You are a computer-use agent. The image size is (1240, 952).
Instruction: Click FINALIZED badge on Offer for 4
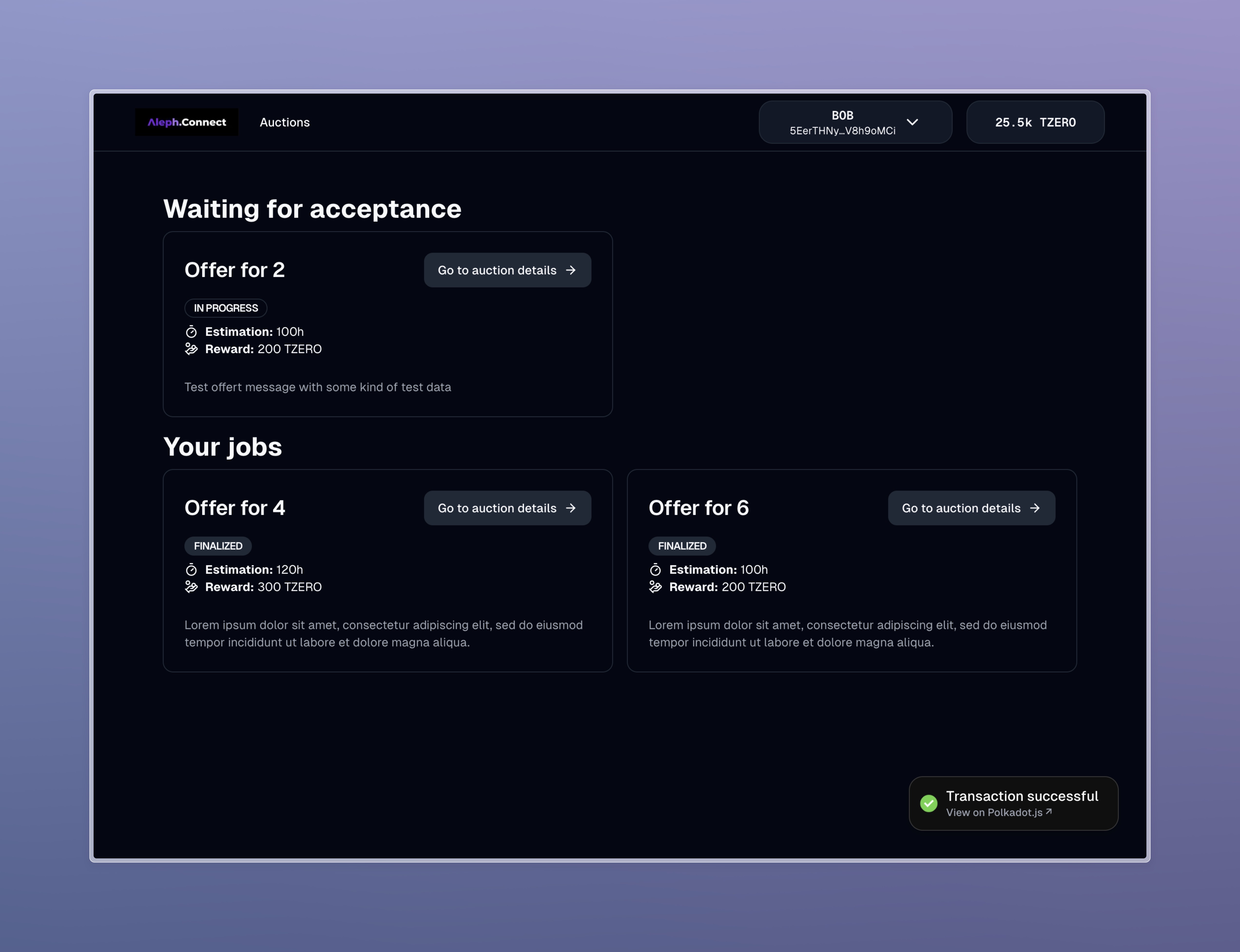[x=218, y=546]
